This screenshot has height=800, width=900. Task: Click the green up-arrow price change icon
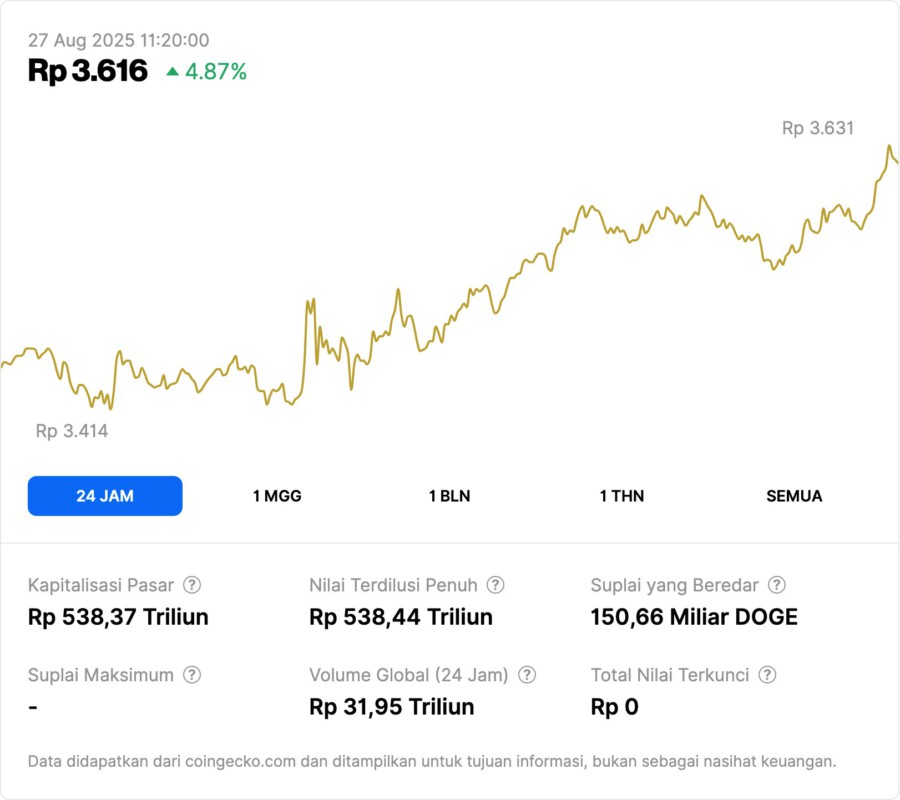(x=173, y=72)
